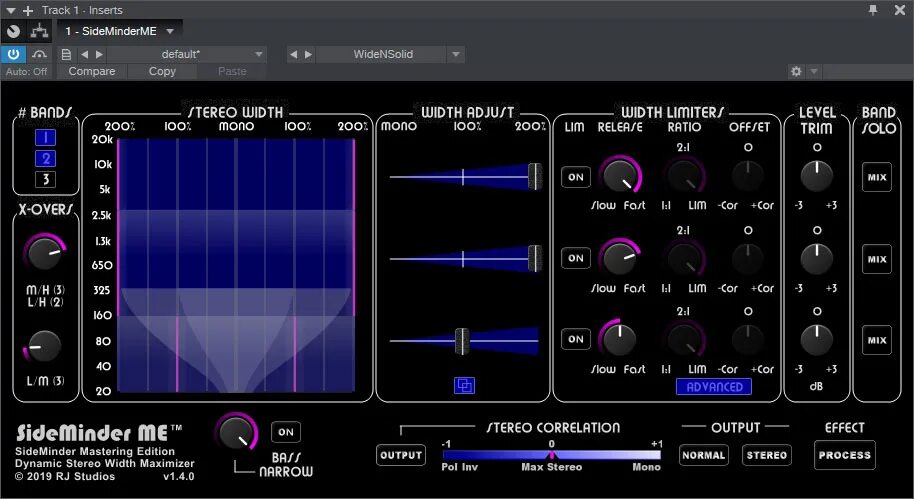Solo the mid band with MIX button
This screenshot has width=914, height=499.
(877, 259)
